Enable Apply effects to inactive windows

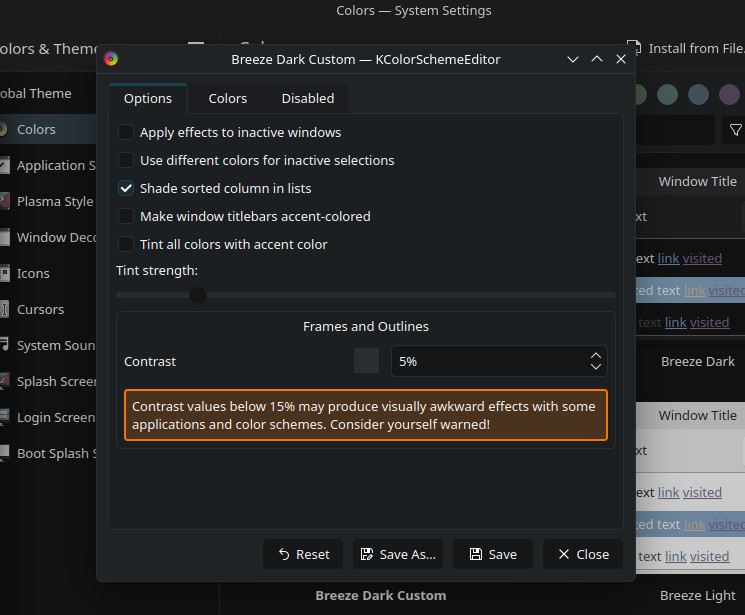point(126,132)
